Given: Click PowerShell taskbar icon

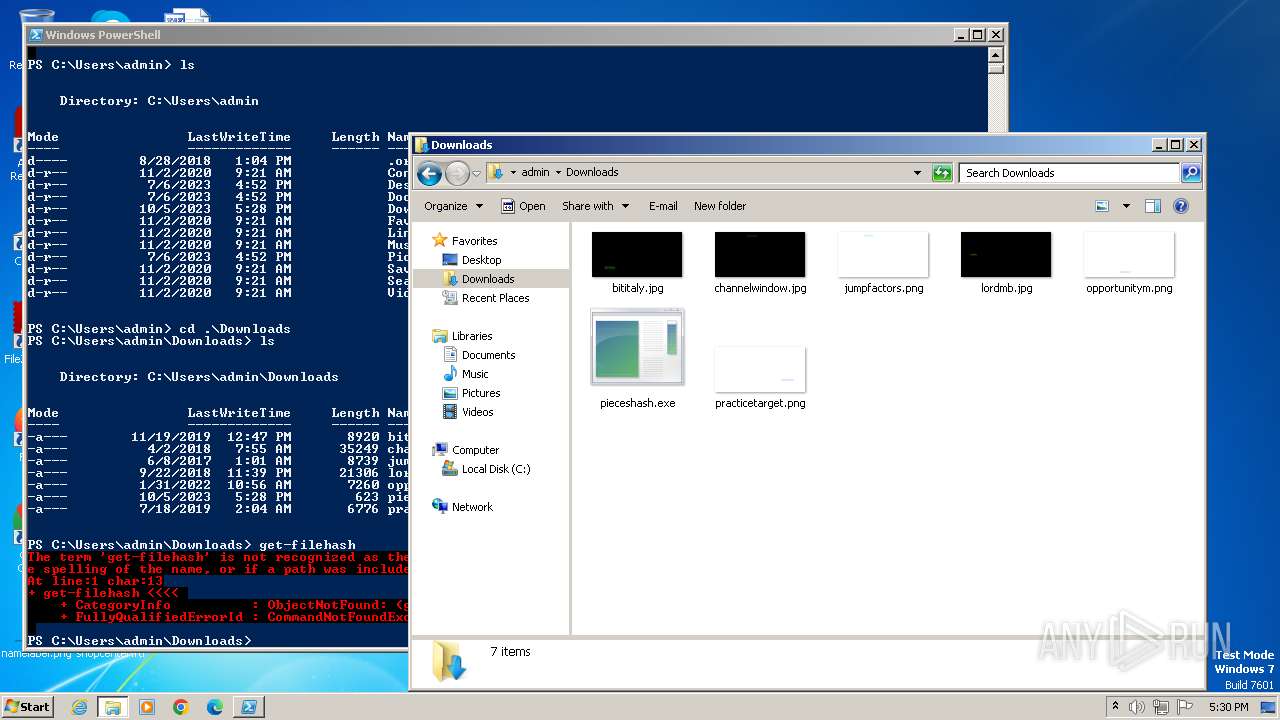Looking at the screenshot, I should pos(249,707).
